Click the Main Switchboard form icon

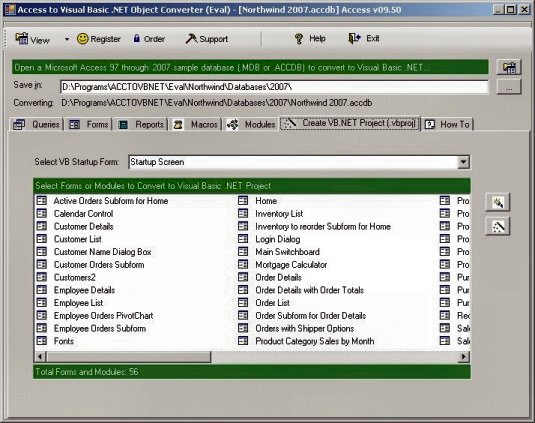(x=243, y=252)
